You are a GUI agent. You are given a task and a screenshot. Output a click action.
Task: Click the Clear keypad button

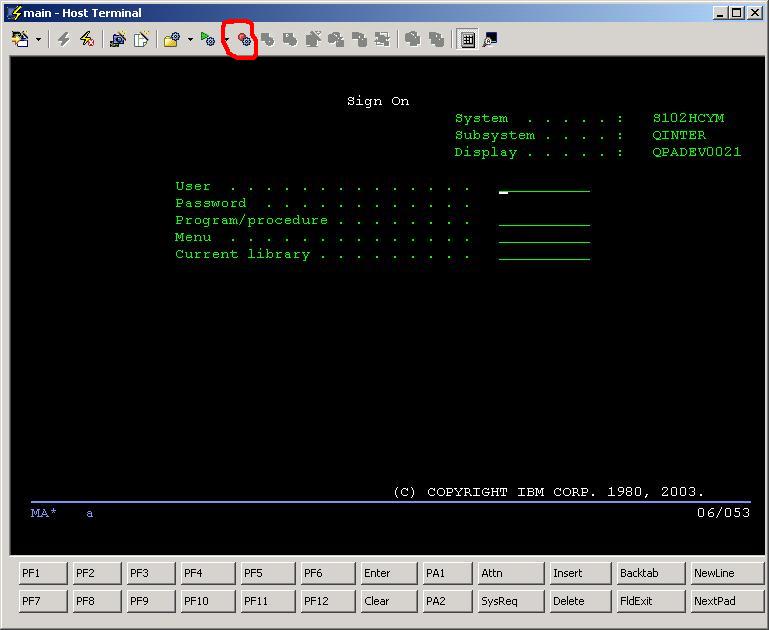(x=388, y=601)
